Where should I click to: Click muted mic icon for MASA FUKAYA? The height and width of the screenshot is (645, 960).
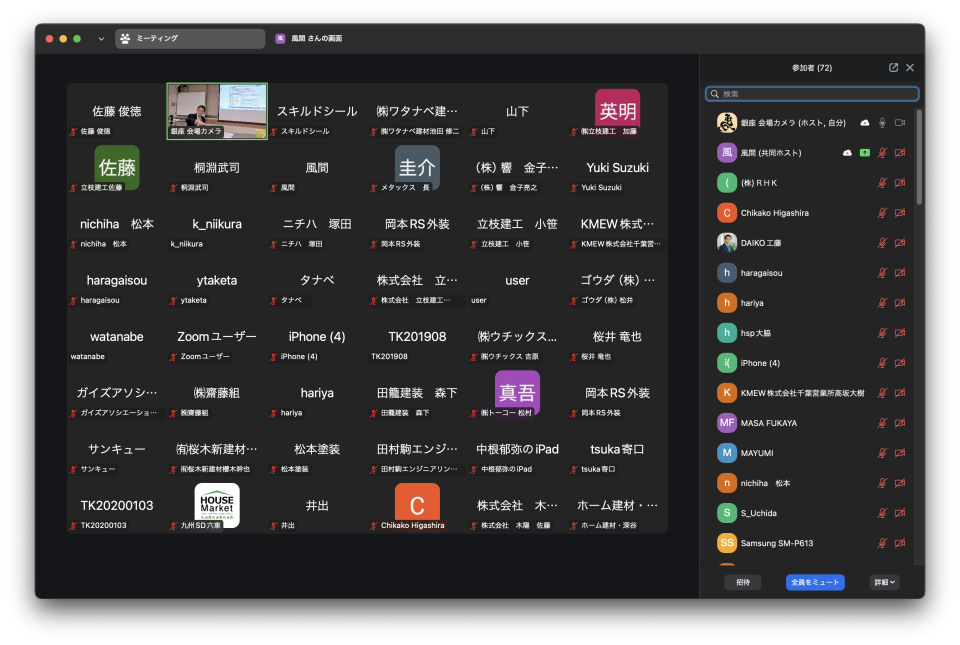882,423
